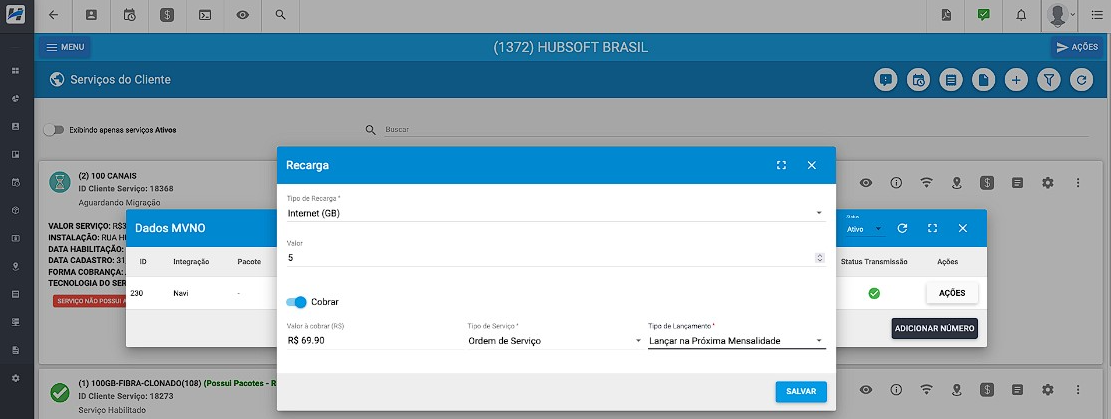Image resolution: width=1111 pixels, height=419 pixels.
Task: Click the calendar icon in Serviços do Cliente toolbar
Action: [x=918, y=80]
